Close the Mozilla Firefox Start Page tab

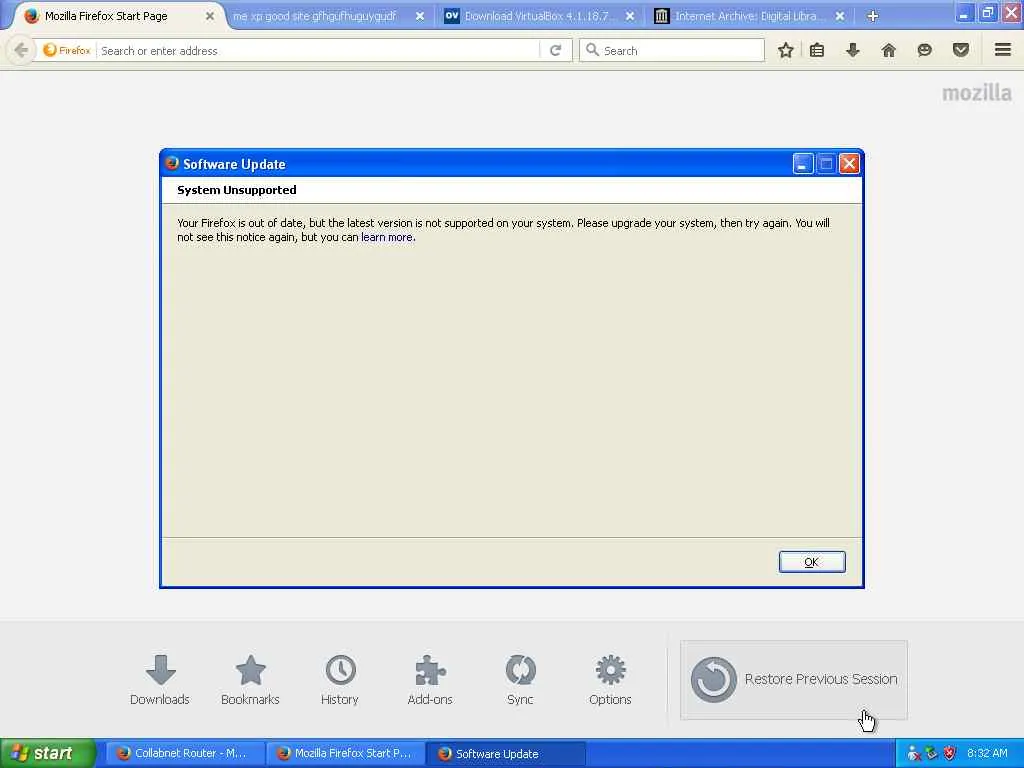210,16
